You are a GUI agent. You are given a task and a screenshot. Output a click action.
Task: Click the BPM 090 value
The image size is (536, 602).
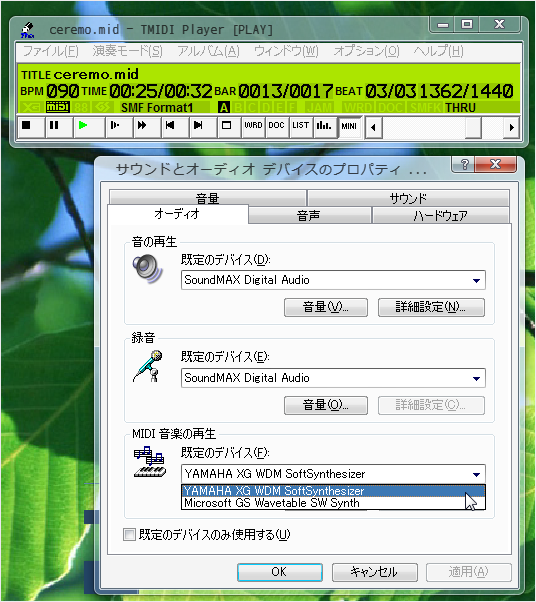click(63, 91)
